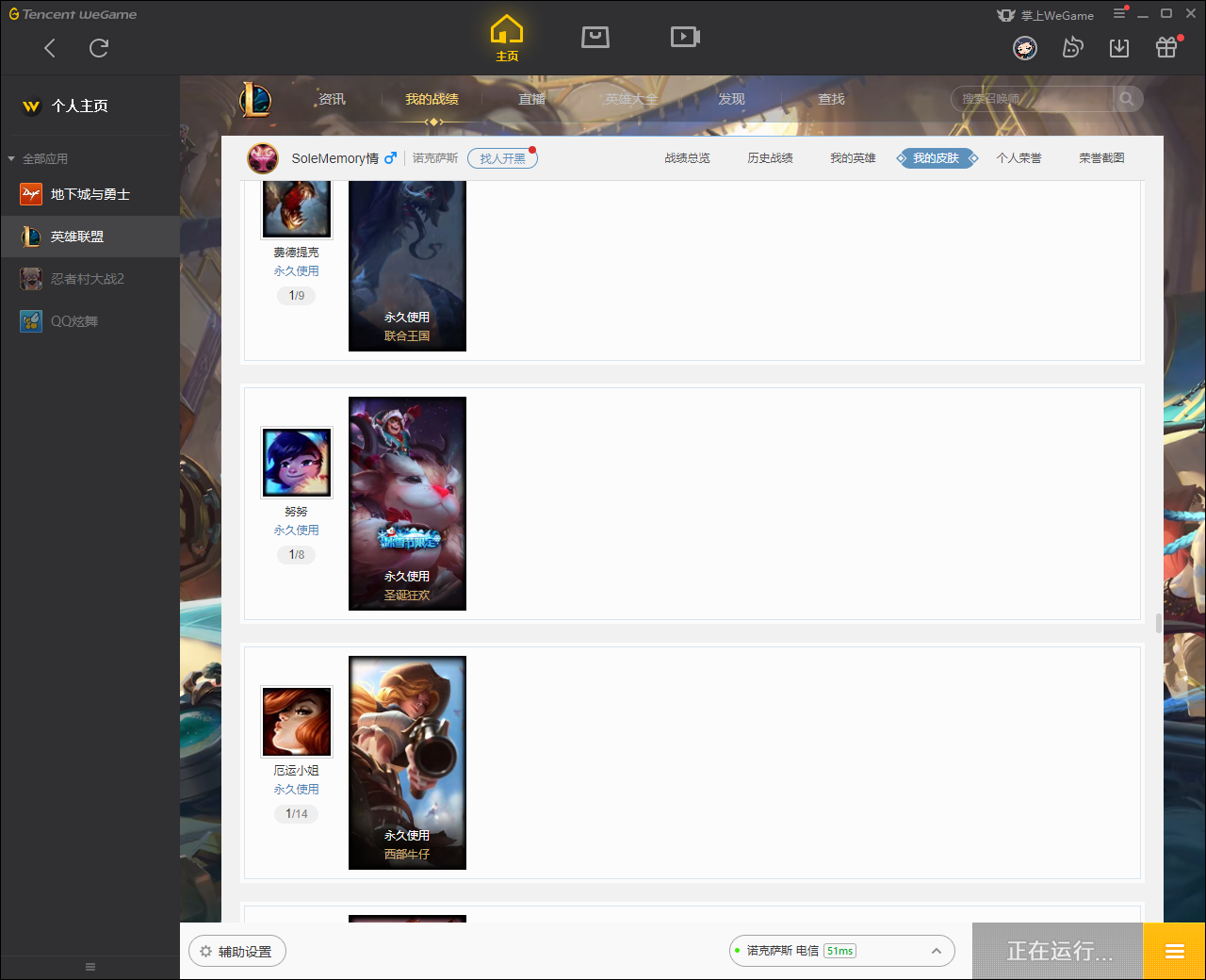Viewport: 1206px width, 980px height.
Task: Focus the summoner search field
Action: tap(1033, 99)
